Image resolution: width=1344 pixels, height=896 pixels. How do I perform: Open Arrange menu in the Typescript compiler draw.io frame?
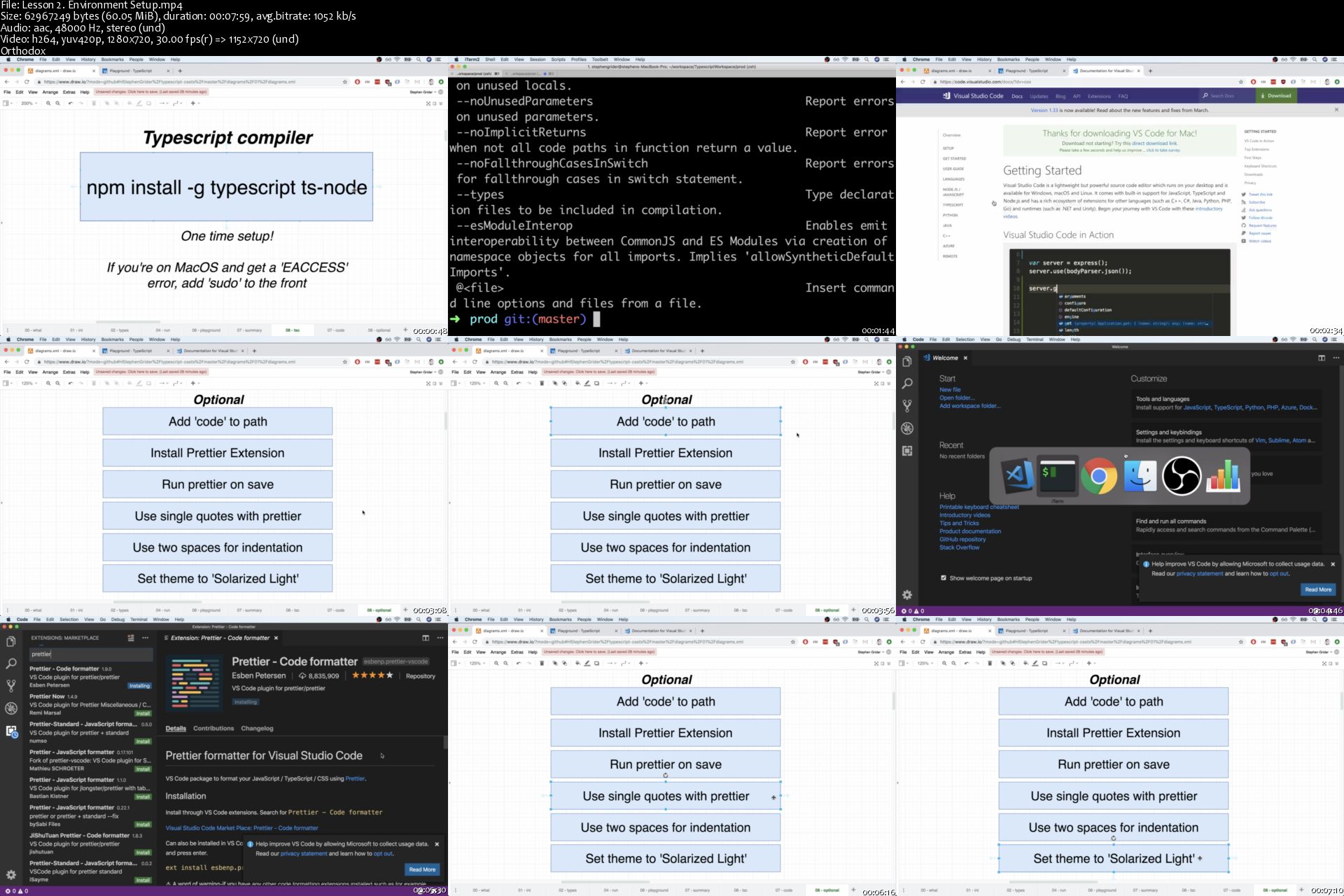coord(50,92)
